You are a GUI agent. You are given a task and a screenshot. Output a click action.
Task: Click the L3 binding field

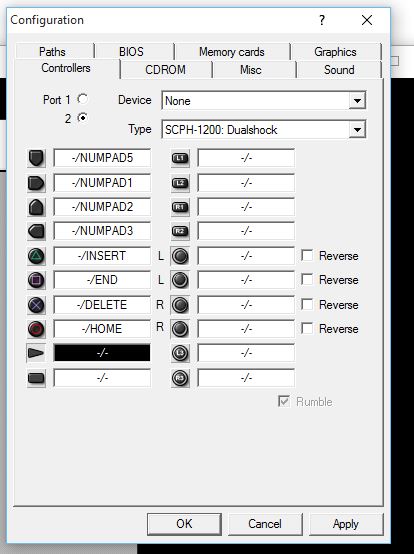246,353
